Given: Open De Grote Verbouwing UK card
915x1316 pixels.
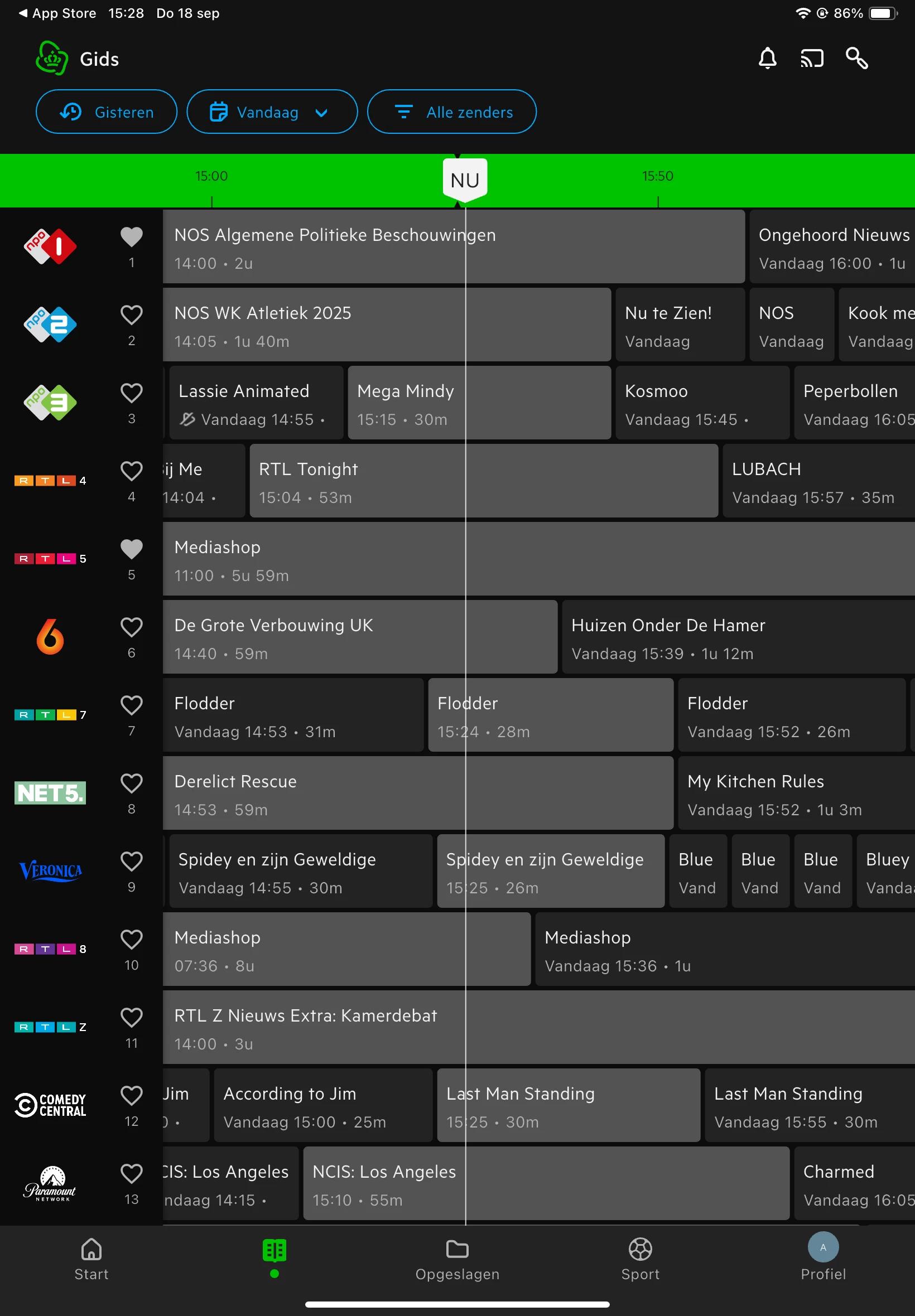Looking at the screenshot, I should pos(360,636).
